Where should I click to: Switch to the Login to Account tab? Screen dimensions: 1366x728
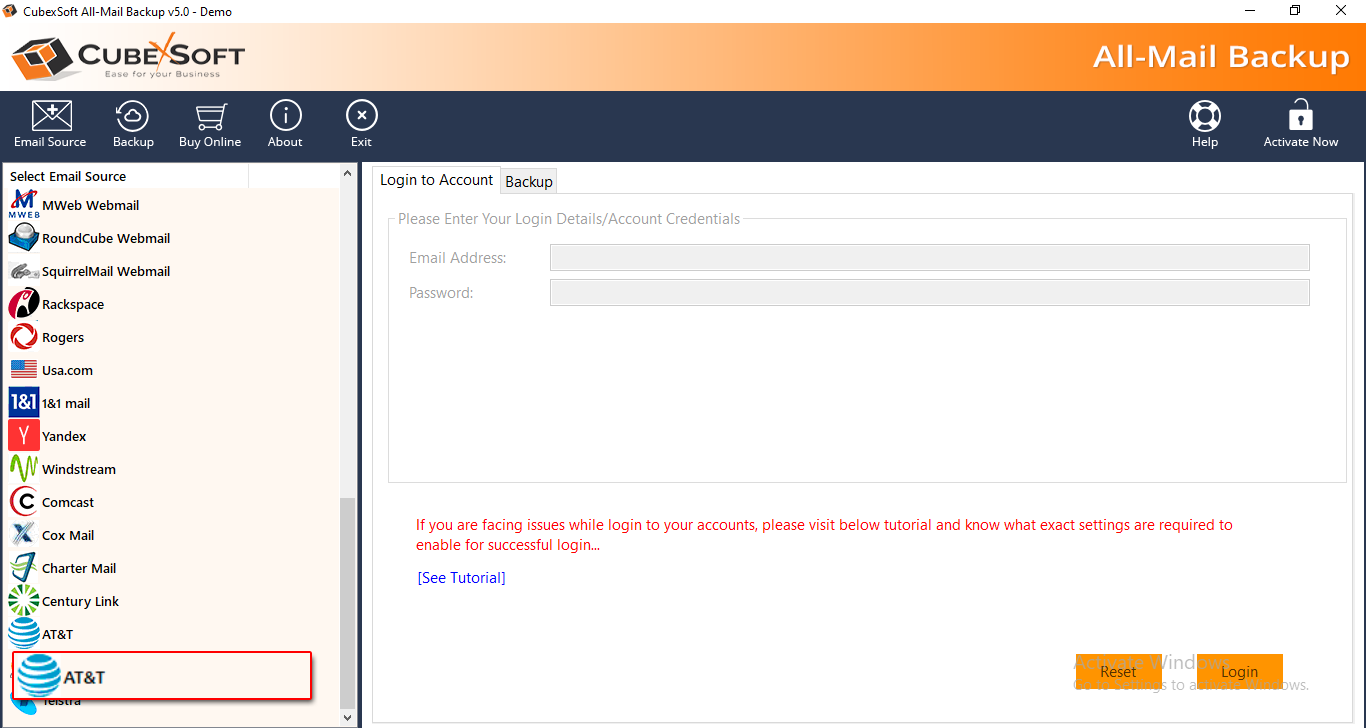pyautogui.click(x=436, y=180)
